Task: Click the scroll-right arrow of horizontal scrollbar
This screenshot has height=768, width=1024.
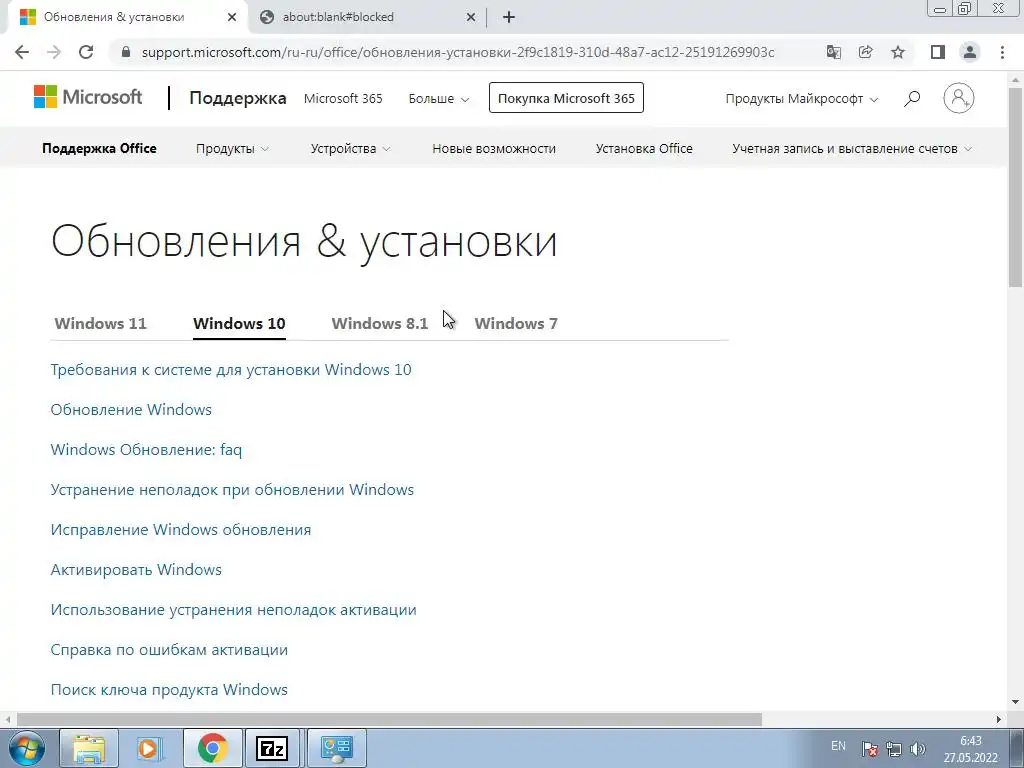Action: pos(999,719)
